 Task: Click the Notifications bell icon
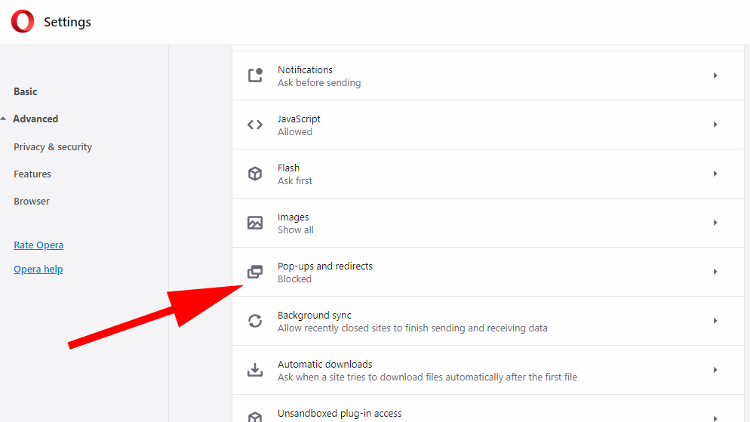tap(255, 75)
